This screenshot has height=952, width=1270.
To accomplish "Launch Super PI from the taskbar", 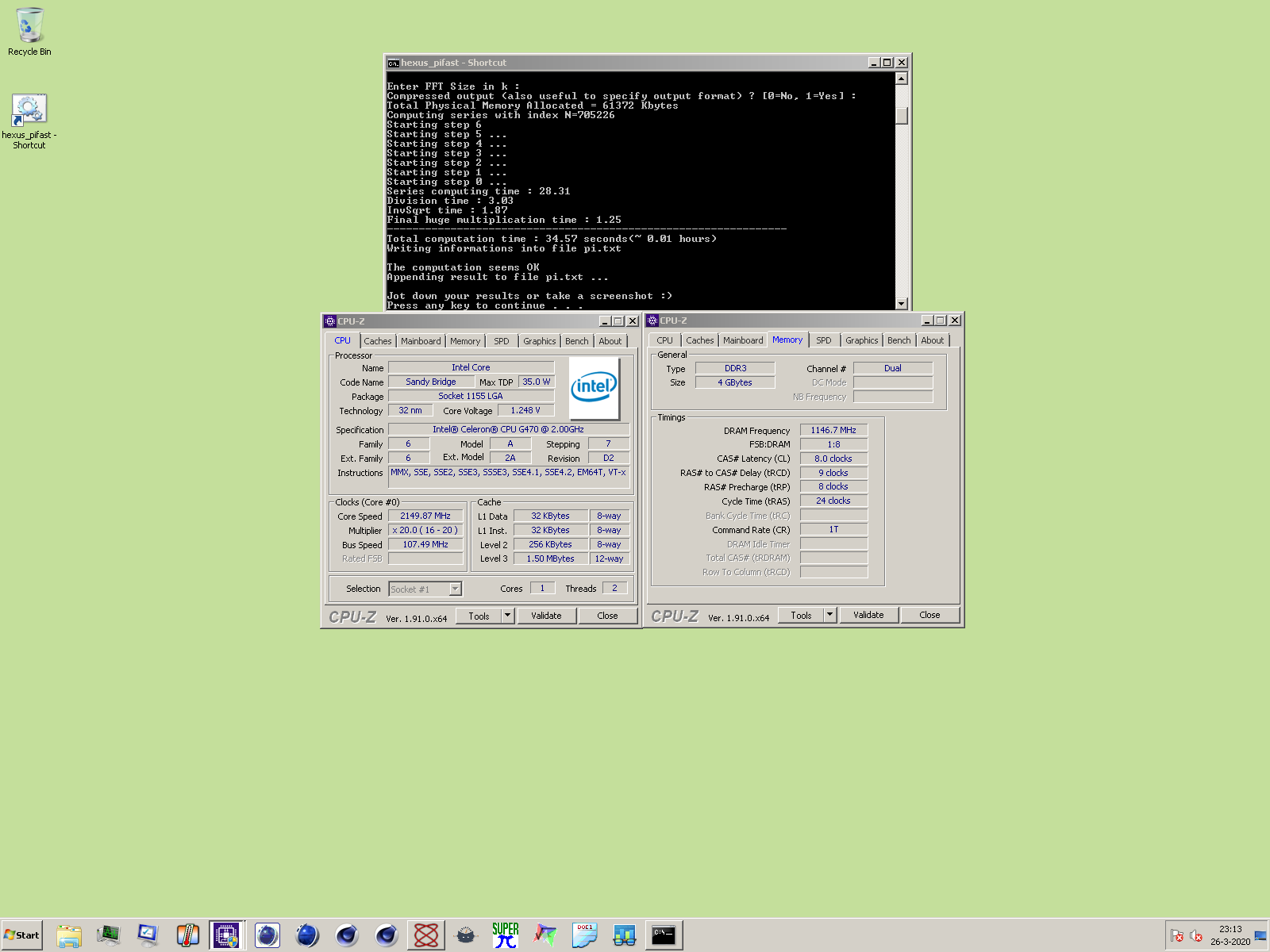I will pyautogui.click(x=506, y=935).
